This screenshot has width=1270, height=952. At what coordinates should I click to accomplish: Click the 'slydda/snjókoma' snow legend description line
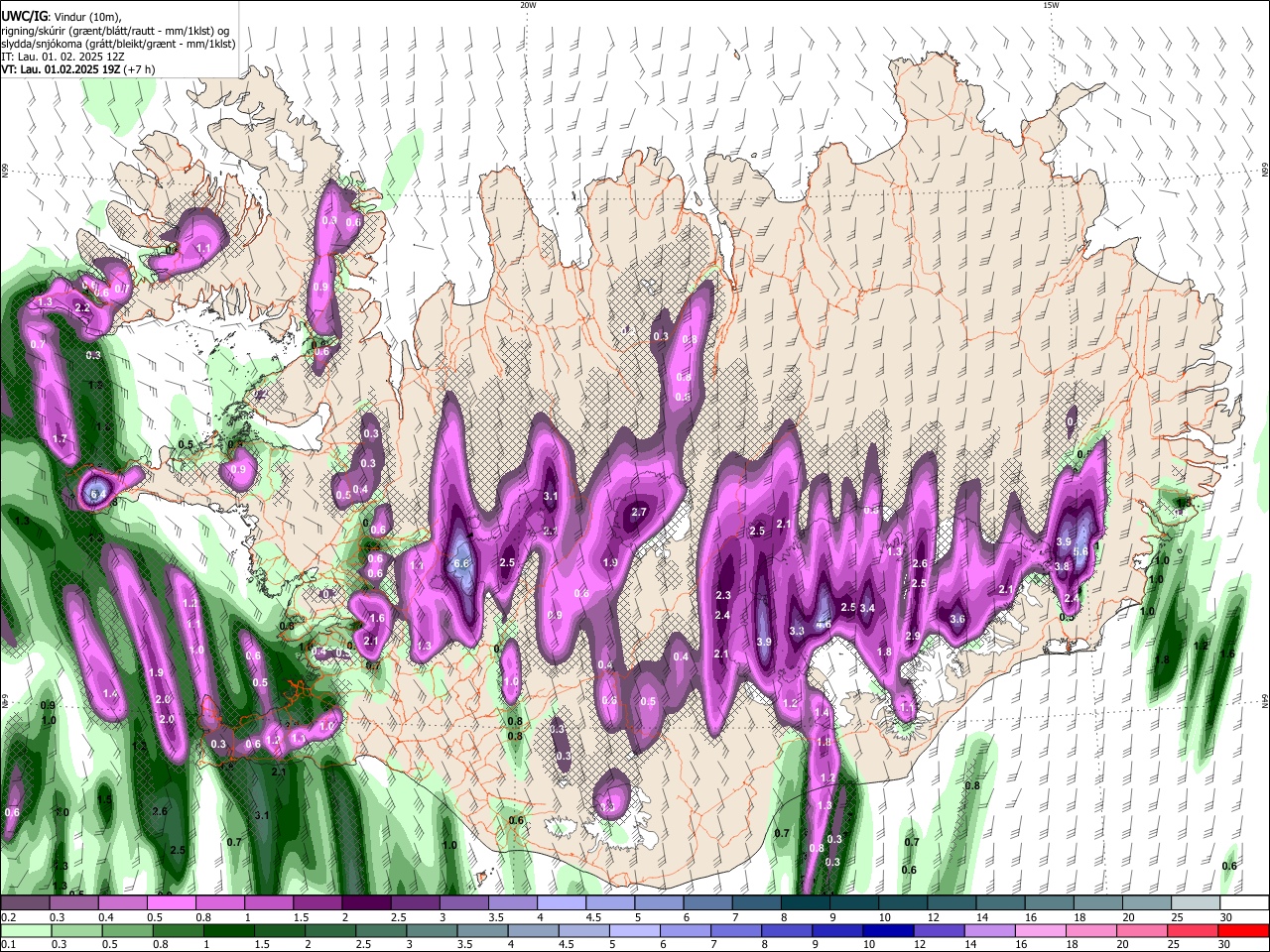pyautogui.click(x=118, y=44)
